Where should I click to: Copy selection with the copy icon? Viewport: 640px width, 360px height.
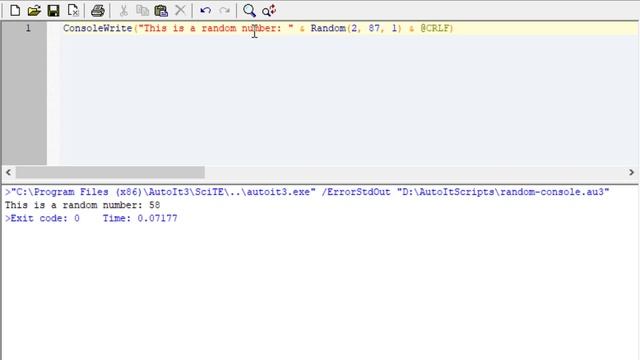click(x=142, y=10)
